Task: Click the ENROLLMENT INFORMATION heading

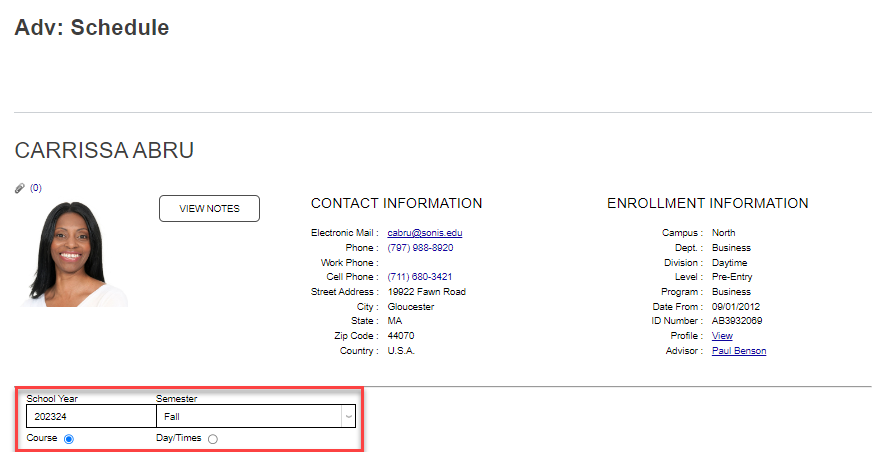Action: click(708, 203)
